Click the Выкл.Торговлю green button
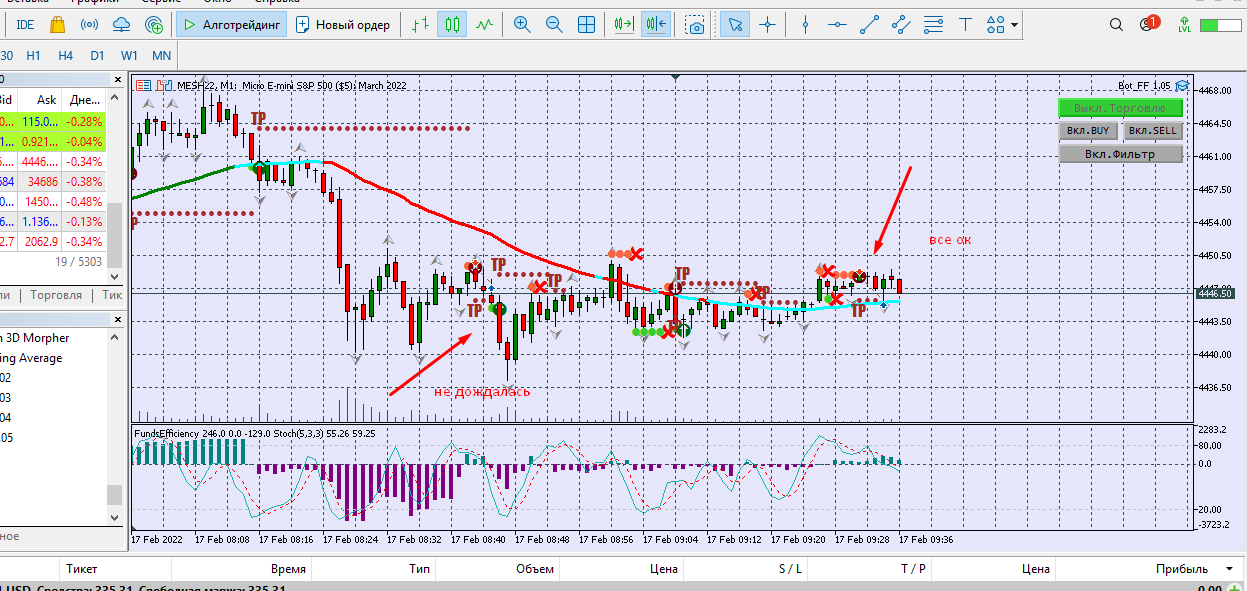The image size is (1247, 591). (1120, 108)
